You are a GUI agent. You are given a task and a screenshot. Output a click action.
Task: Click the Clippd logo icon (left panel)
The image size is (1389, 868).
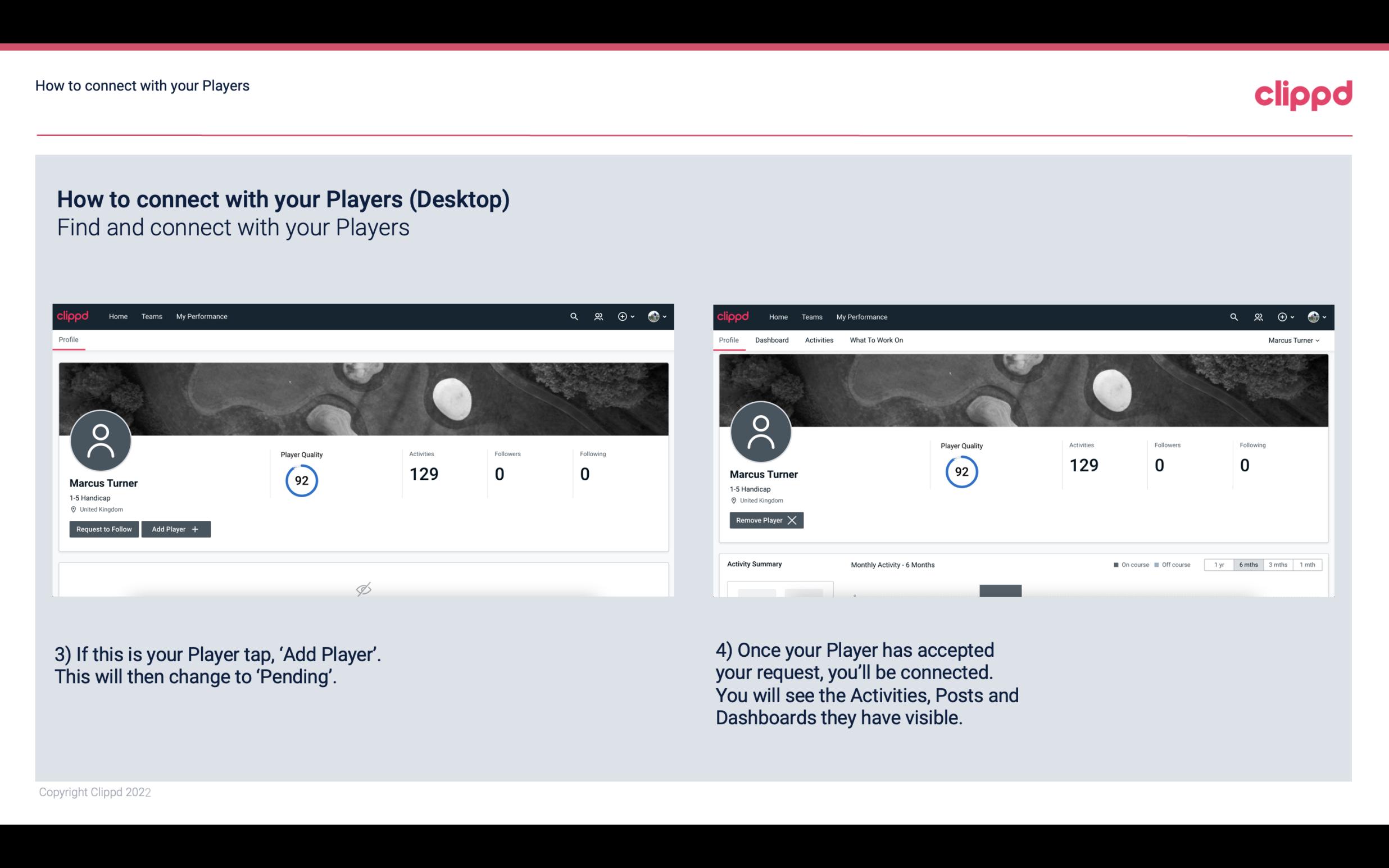click(x=72, y=316)
